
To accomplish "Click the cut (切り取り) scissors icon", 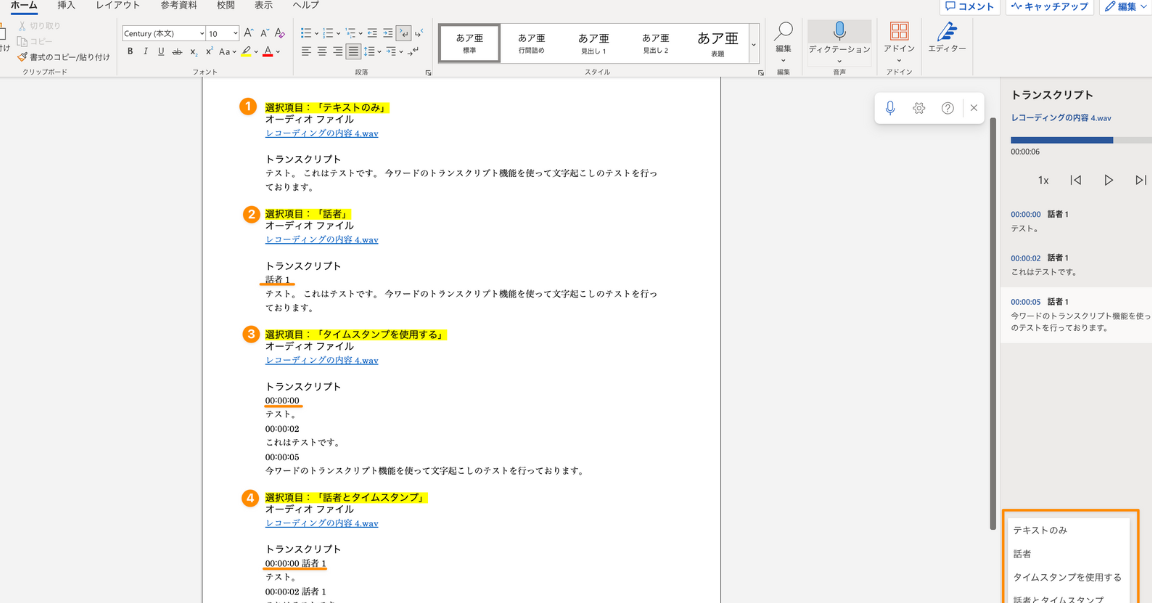I will pyautogui.click(x=22, y=26).
